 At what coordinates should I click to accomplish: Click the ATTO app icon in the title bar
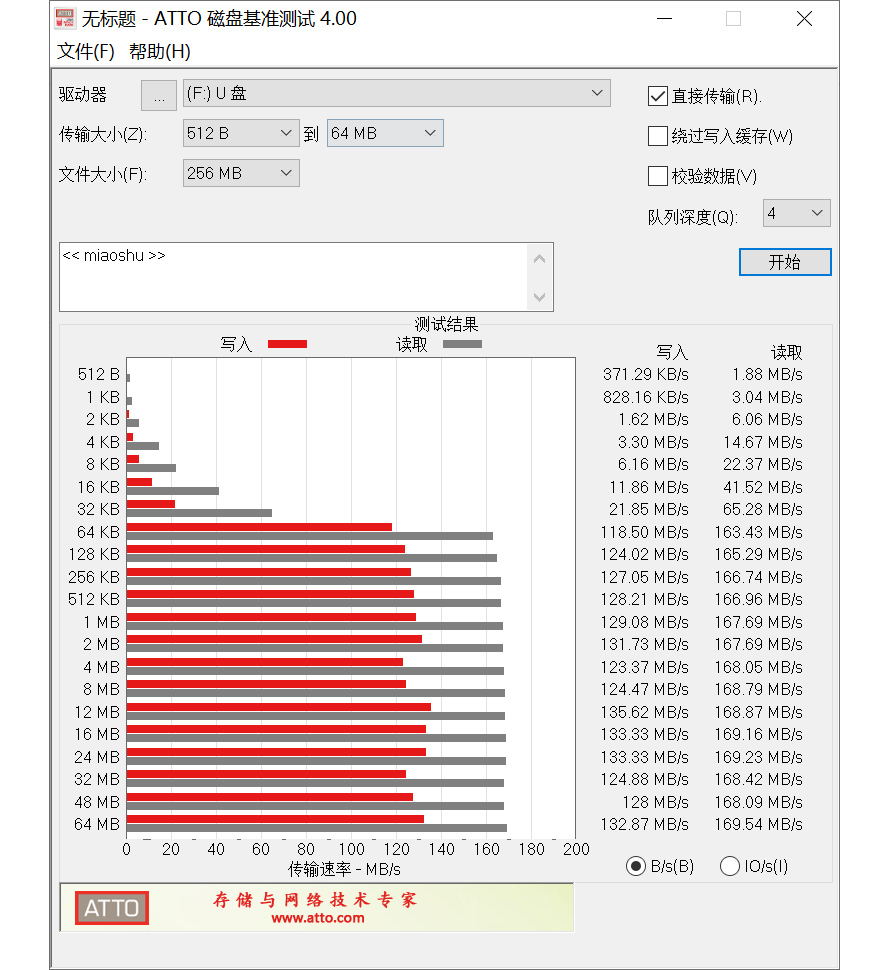64,18
